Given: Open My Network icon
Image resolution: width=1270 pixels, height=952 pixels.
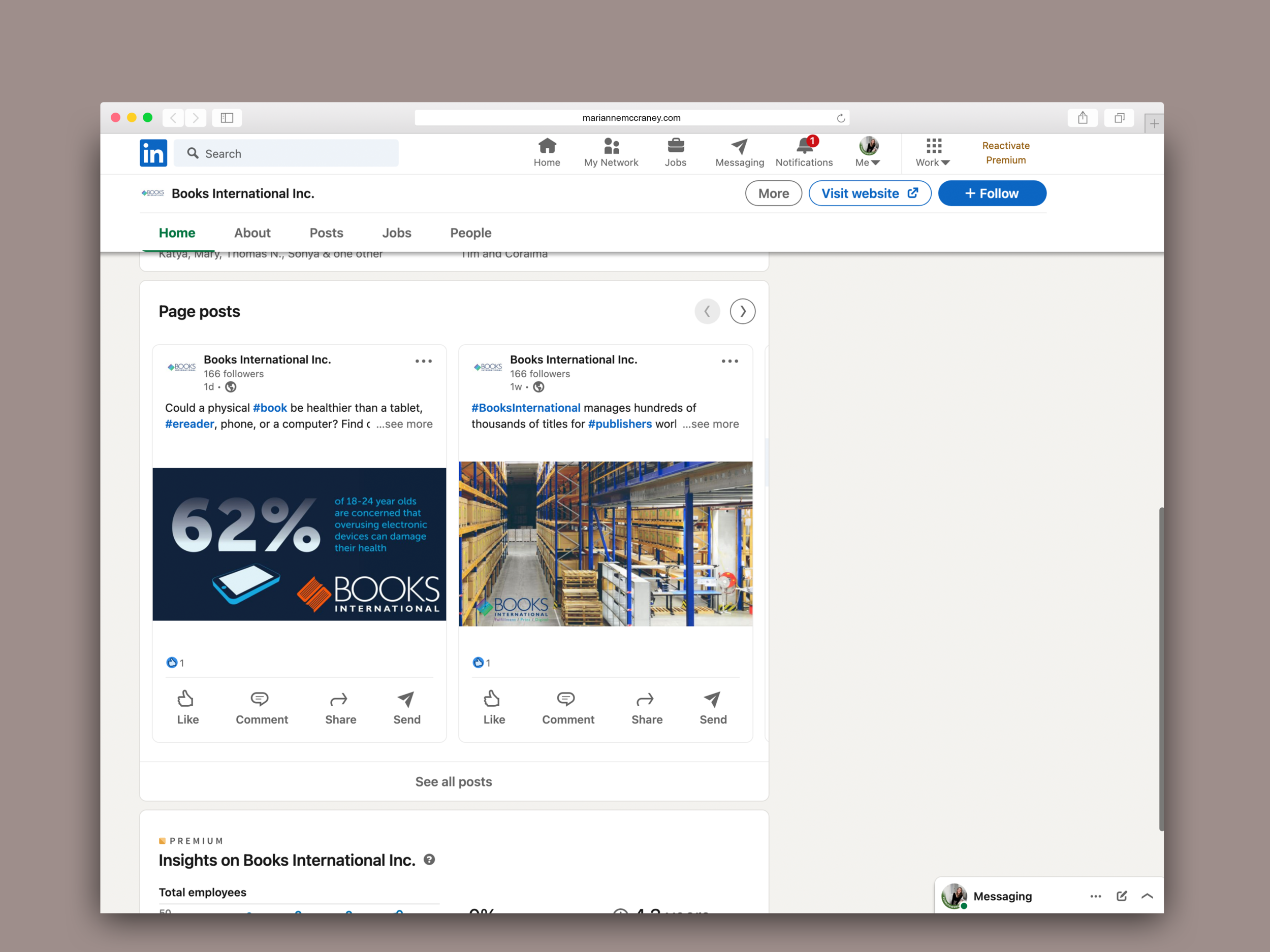Looking at the screenshot, I should coord(611,153).
